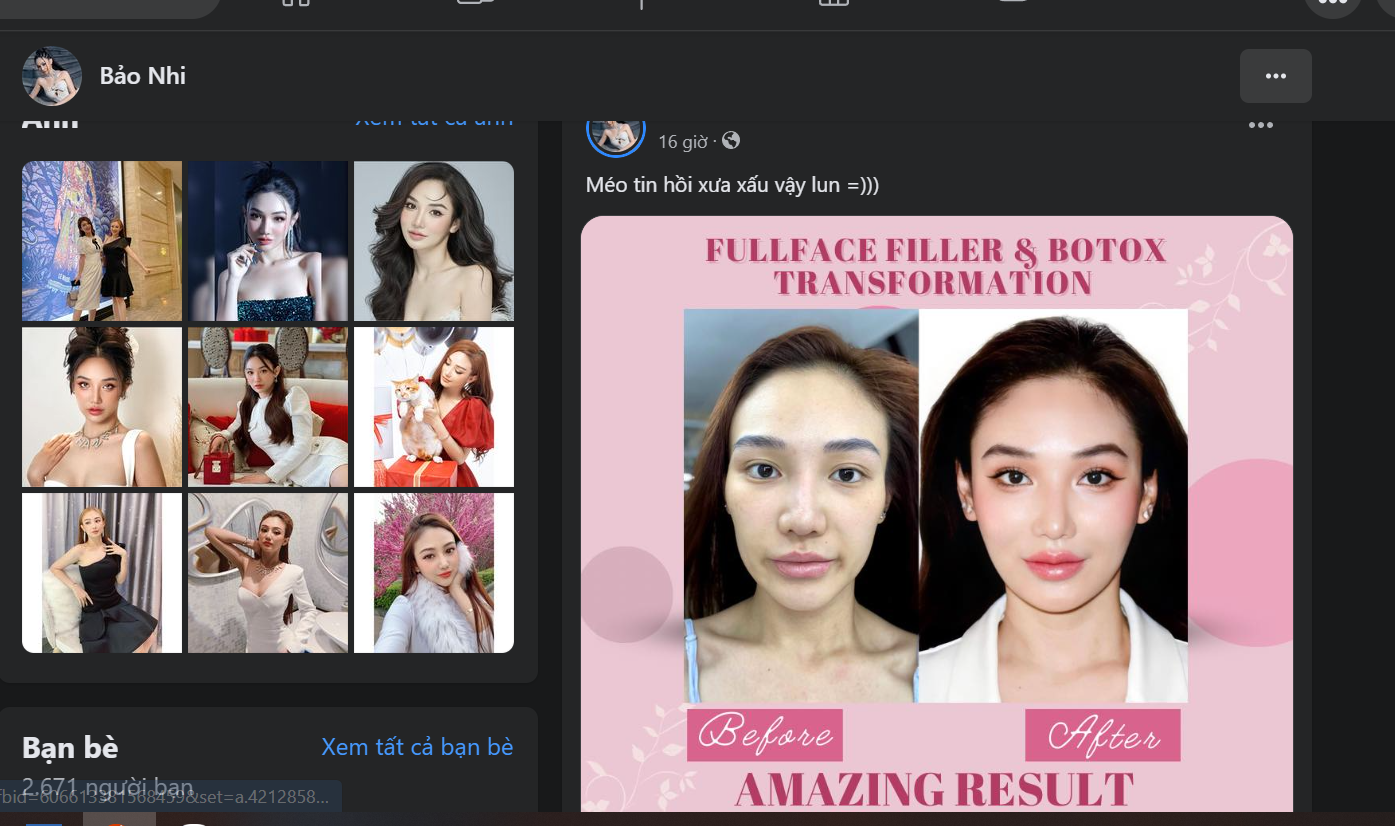The height and width of the screenshot is (826, 1395).
Task: Open the post's 16 giờ timestamp
Action: click(682, 142)
